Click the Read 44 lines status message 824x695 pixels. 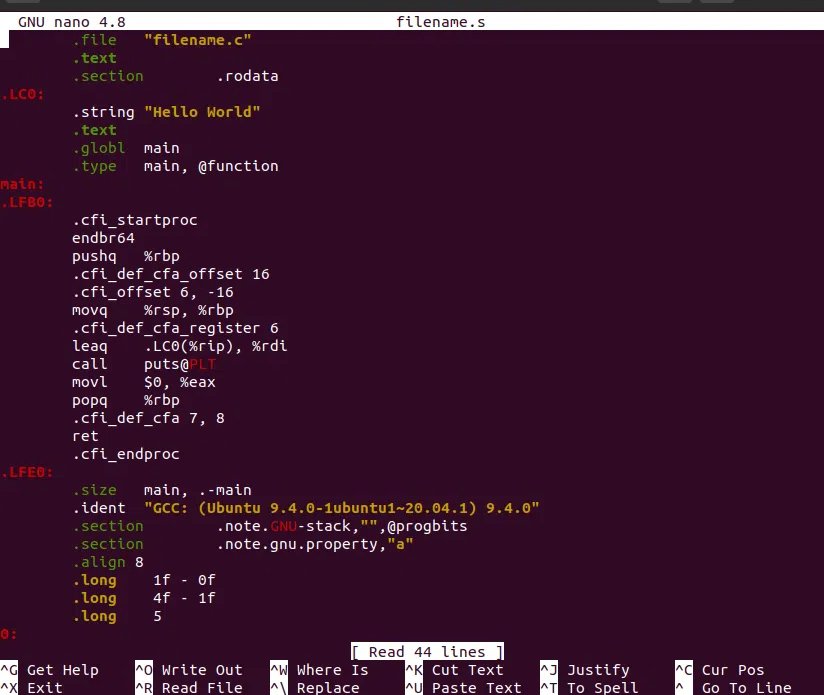tap(427, 651)
